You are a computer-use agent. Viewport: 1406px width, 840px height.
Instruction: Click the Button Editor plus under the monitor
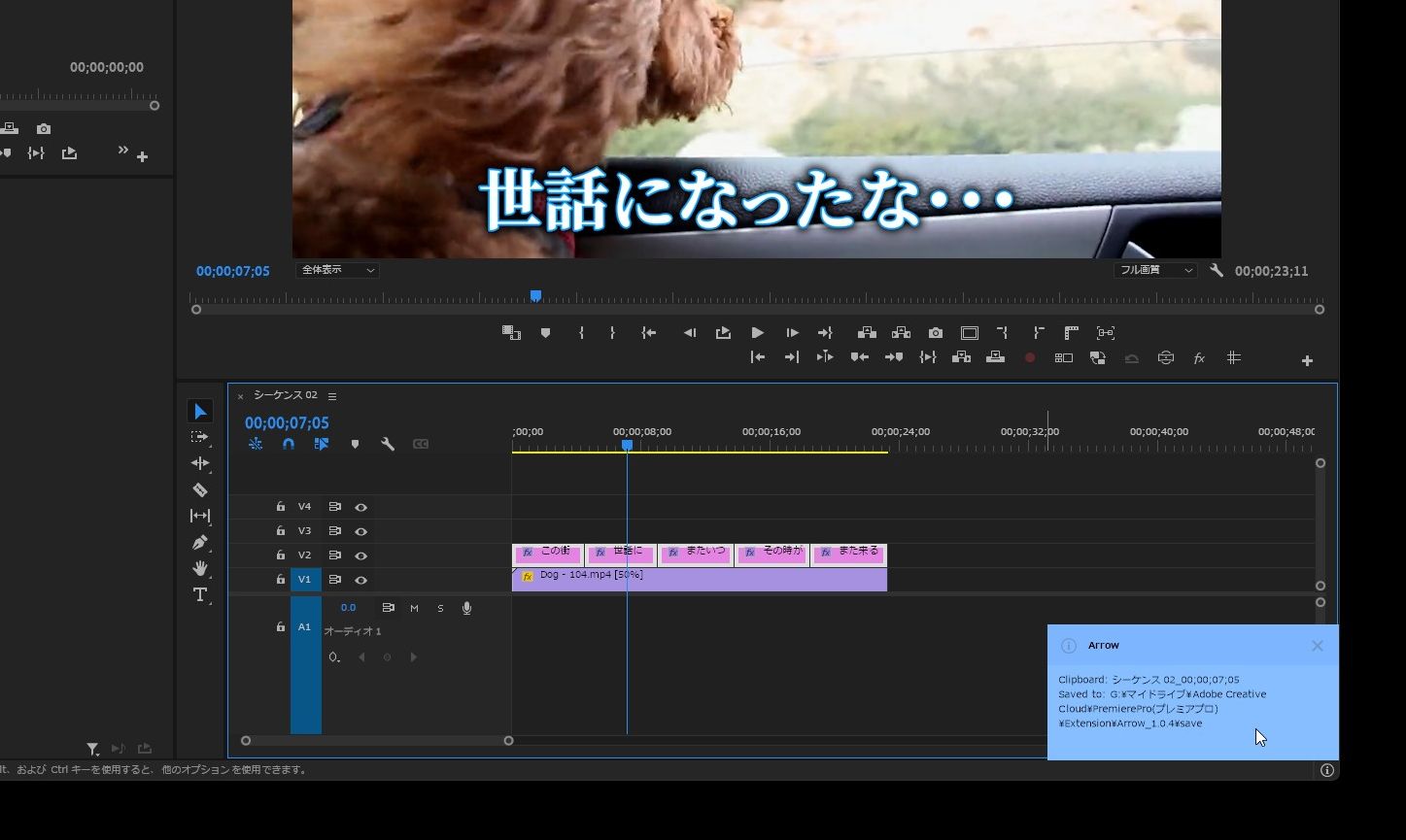click(x=1307, y=358)
